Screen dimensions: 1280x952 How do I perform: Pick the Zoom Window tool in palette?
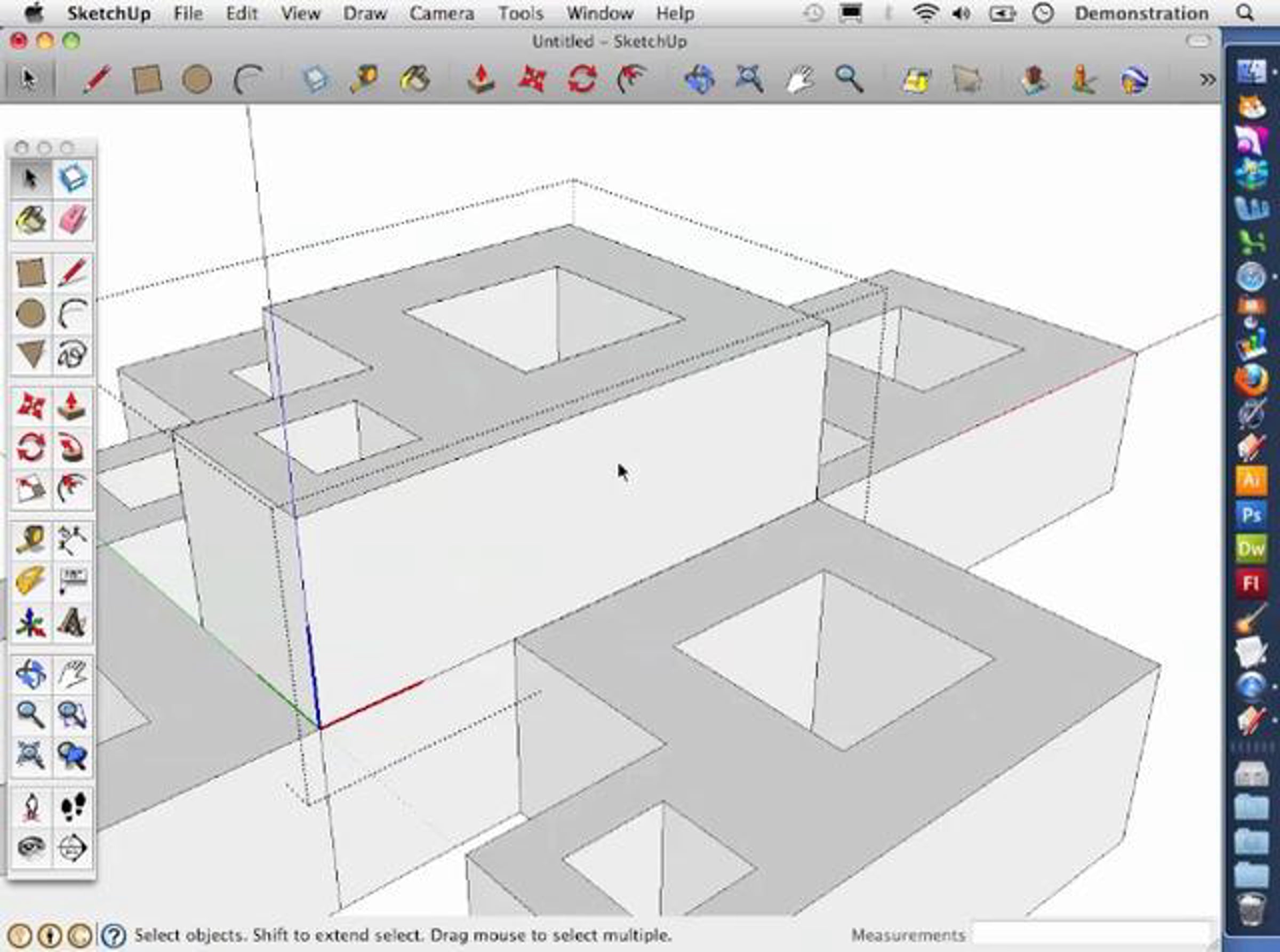click(x=73, y=715)
